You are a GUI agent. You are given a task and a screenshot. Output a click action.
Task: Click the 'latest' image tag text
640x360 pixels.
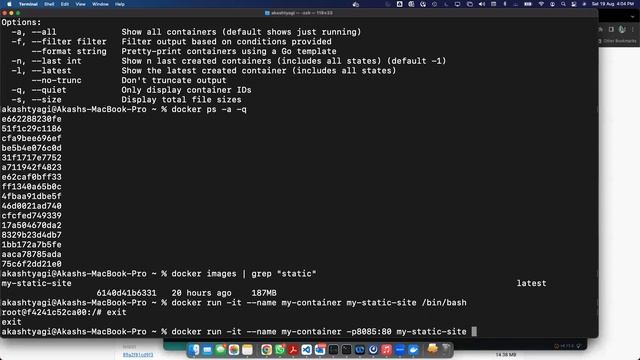tap(531, 283)
